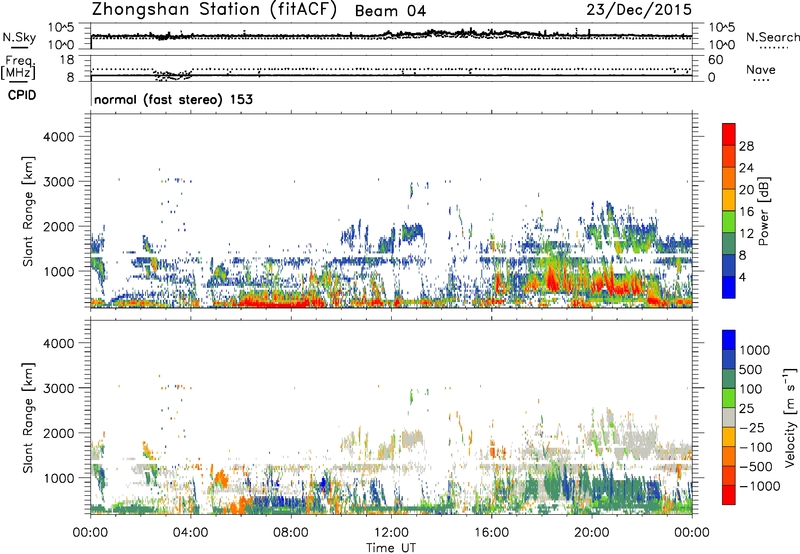Click the '60' tick on the Nave axis
This screenshot has width=800, height=554.
coord(715,60)
